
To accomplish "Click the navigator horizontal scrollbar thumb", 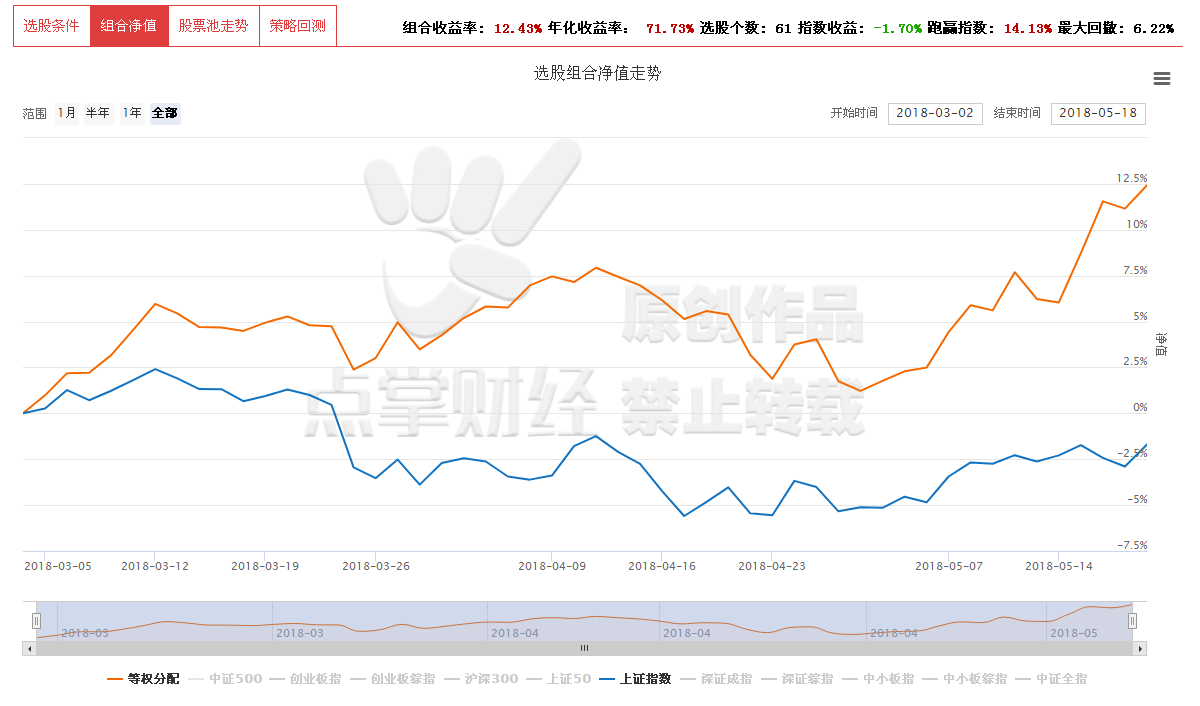I will [584, 649].
